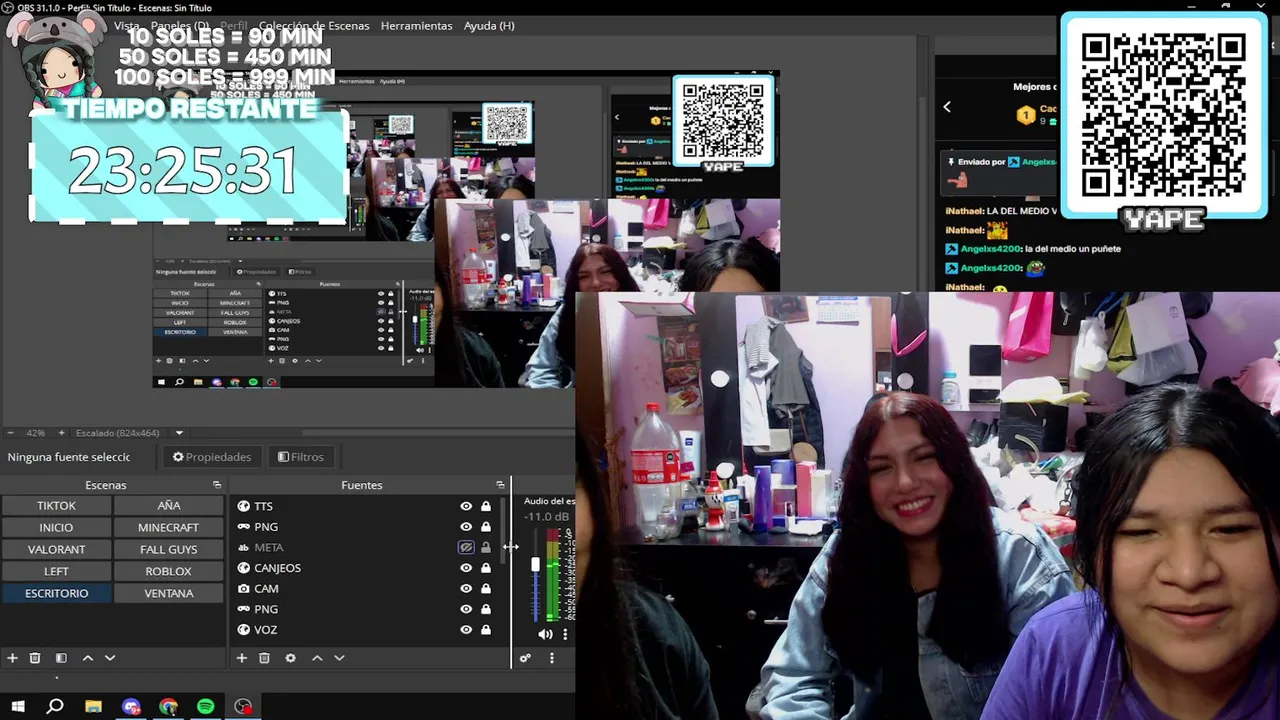The width and height of the screenshot is (1280, 720).
Task: Hide the VOZ source
Action: click(466, 630)
